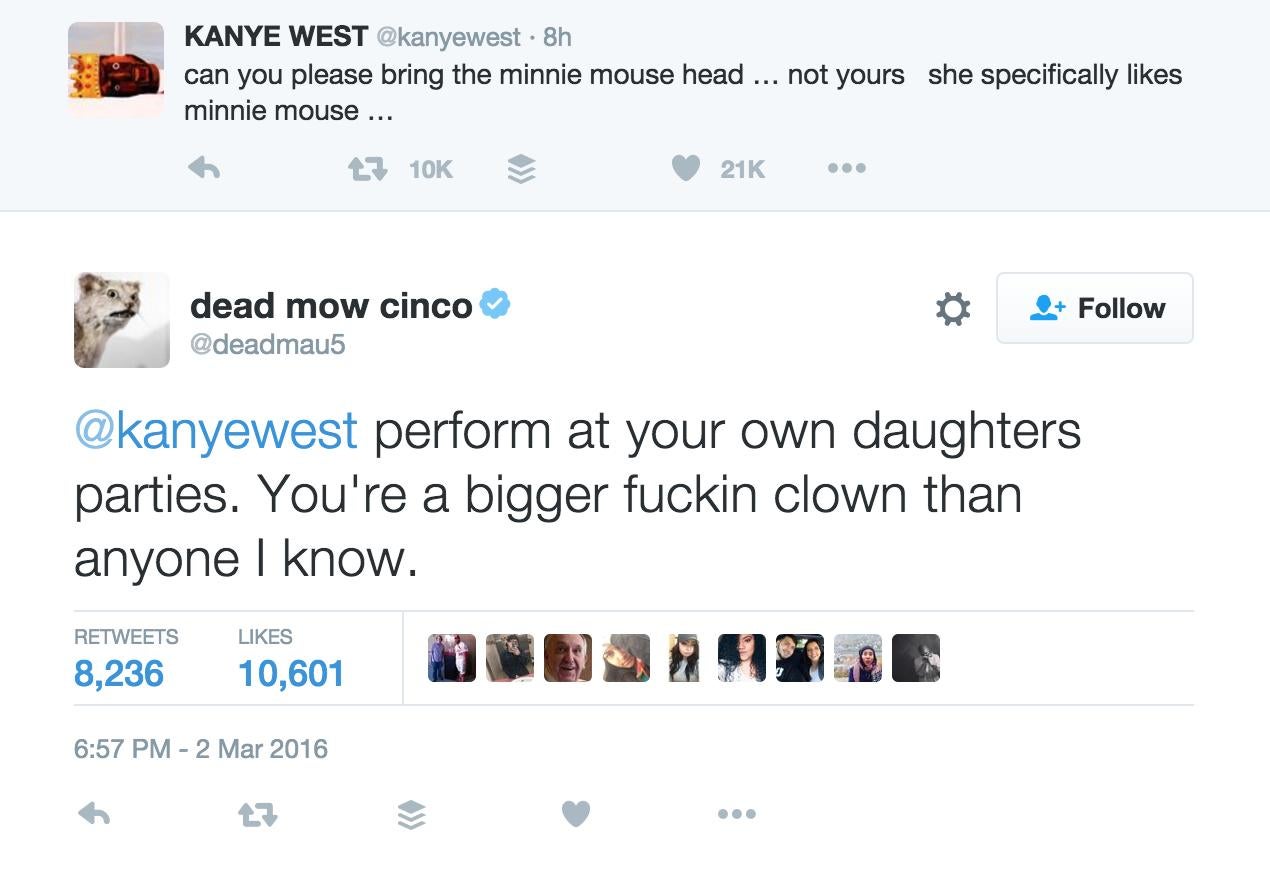The height and width of the screenshot is (895, 1270).
Task: Like the deadmau5 tweet with the heart
Action: coord(575,814)
